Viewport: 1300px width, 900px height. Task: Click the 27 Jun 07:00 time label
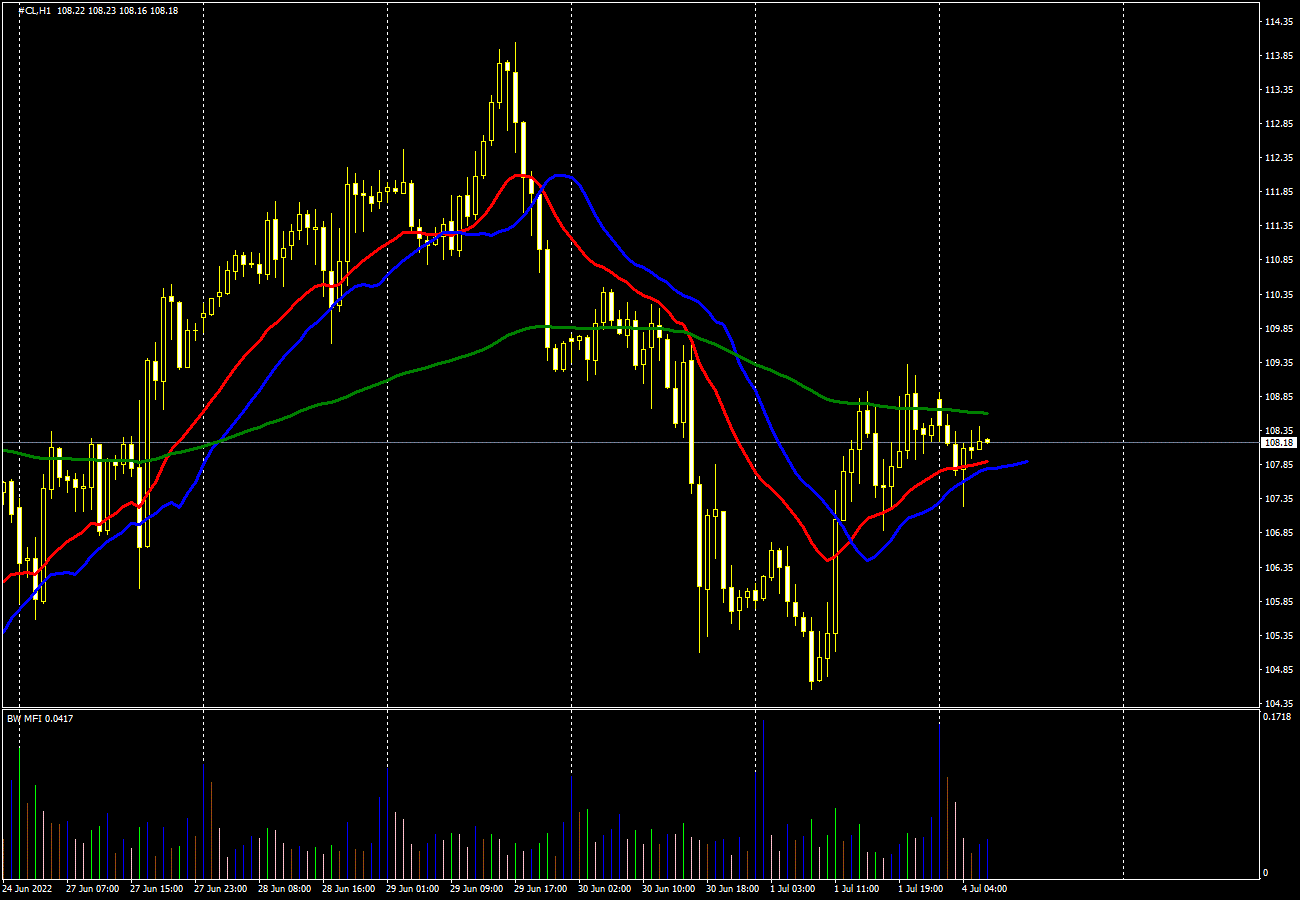click(x=92, y=888)
